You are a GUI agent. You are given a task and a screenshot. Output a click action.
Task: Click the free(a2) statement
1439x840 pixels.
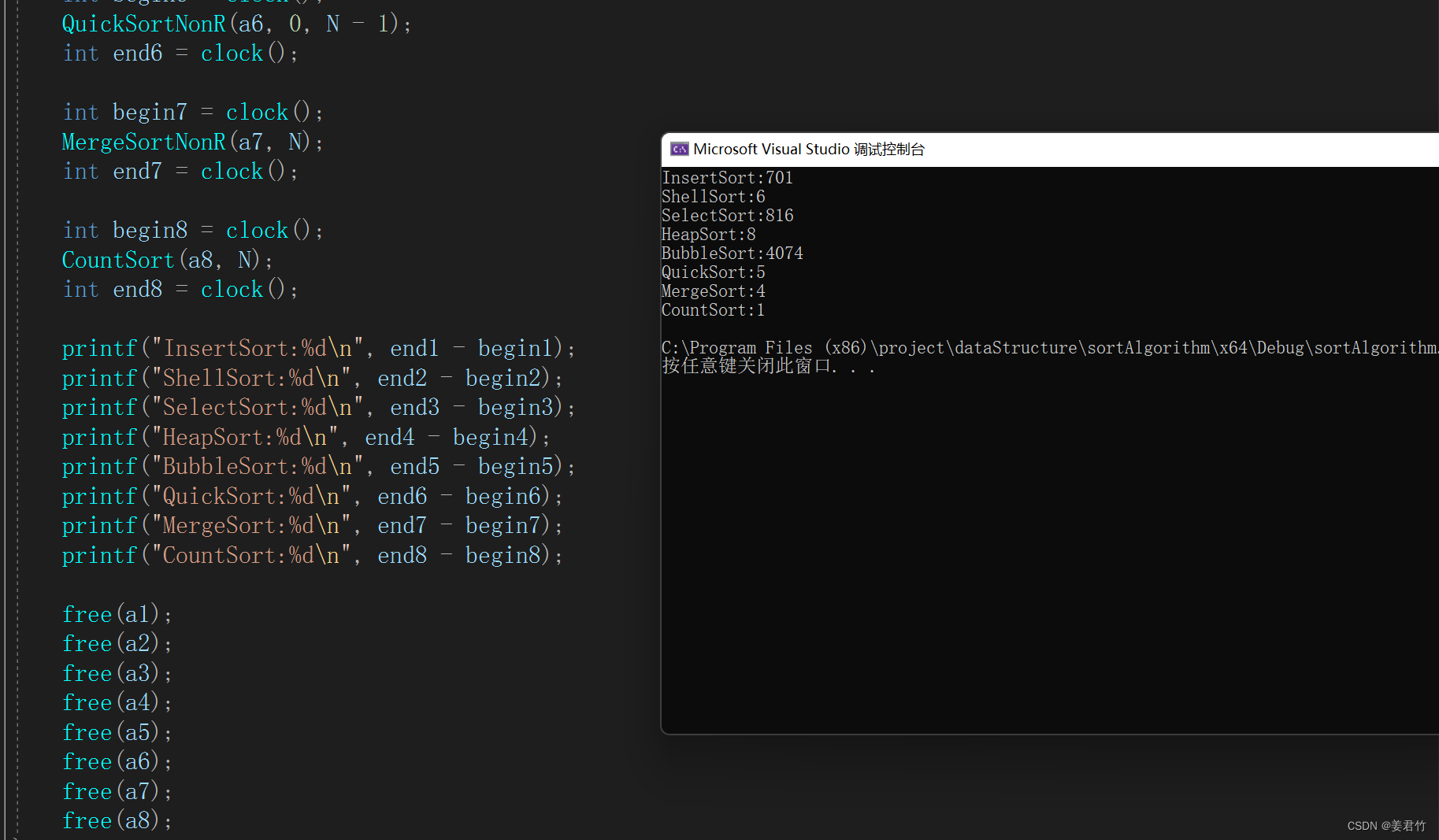pos(117,644)
